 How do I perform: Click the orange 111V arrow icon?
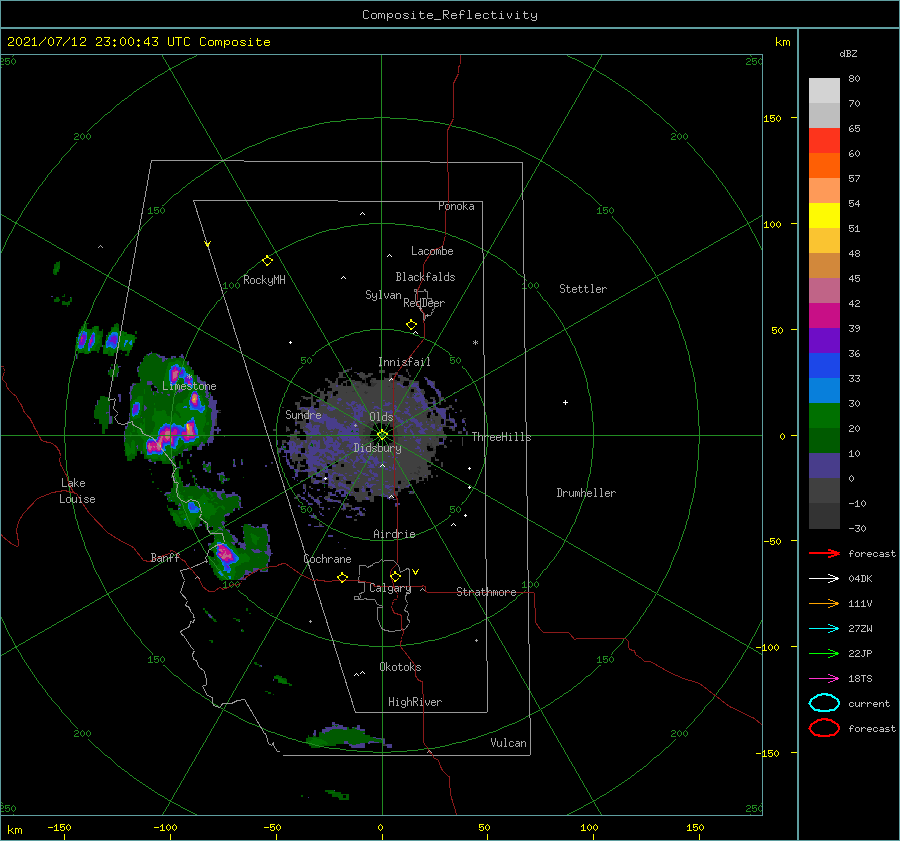pos(824,603)
